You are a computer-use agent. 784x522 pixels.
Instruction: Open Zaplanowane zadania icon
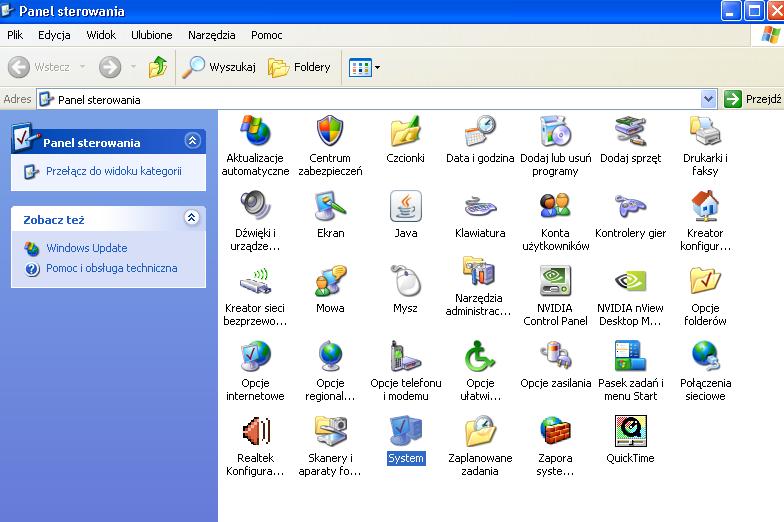[480, 431]
